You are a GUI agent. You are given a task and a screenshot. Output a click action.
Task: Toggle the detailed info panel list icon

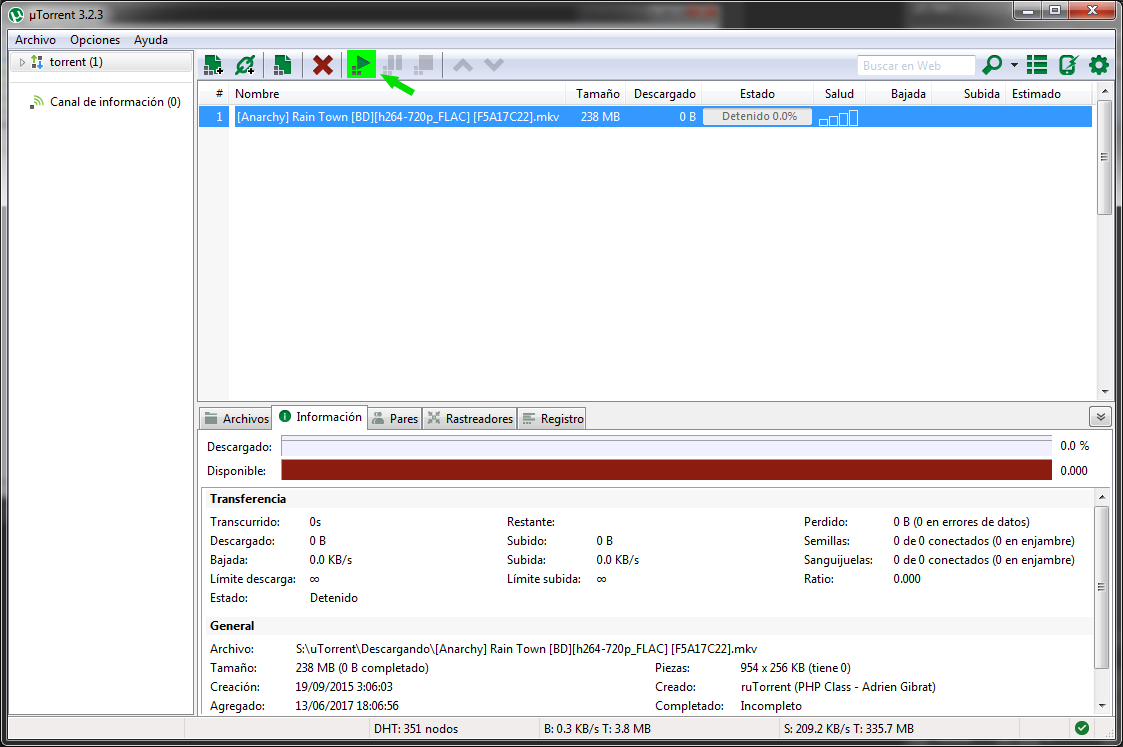(1037, 64)
